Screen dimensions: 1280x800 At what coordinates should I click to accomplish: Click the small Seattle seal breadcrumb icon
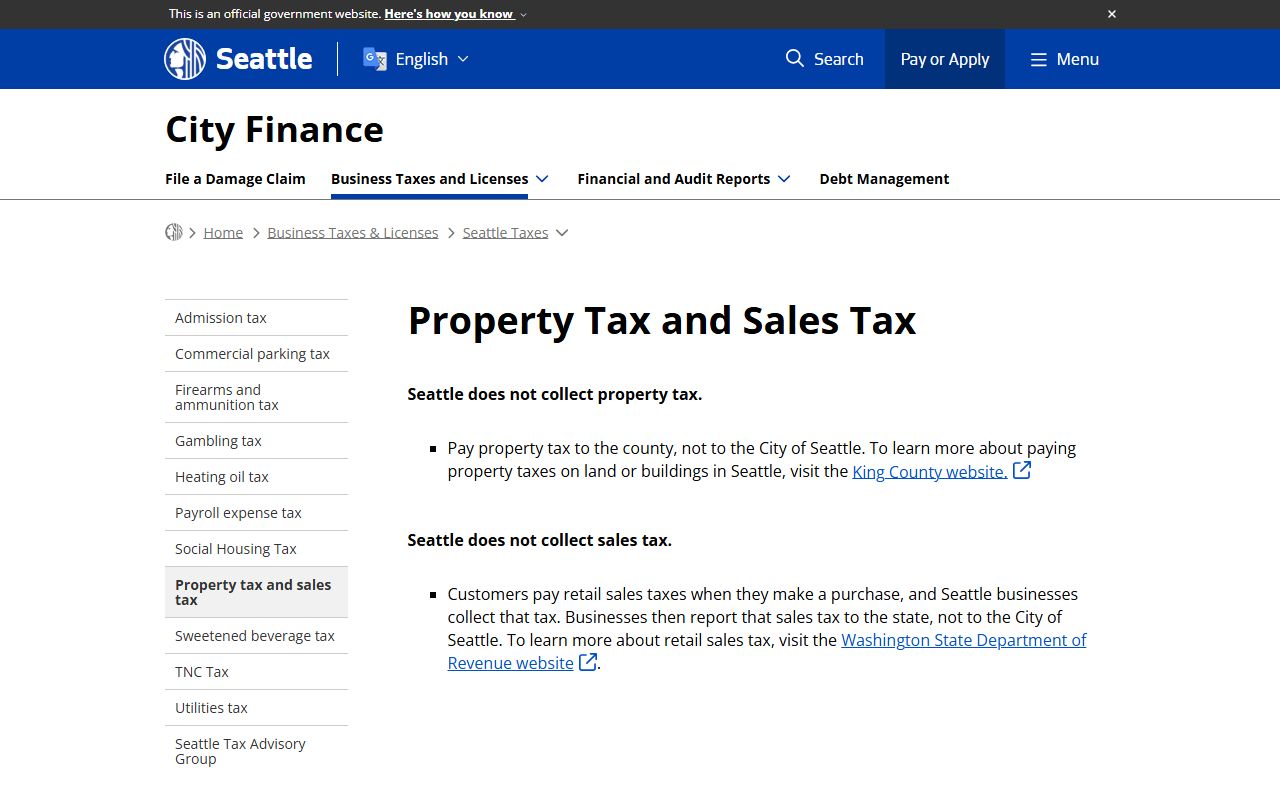(174, 232)
